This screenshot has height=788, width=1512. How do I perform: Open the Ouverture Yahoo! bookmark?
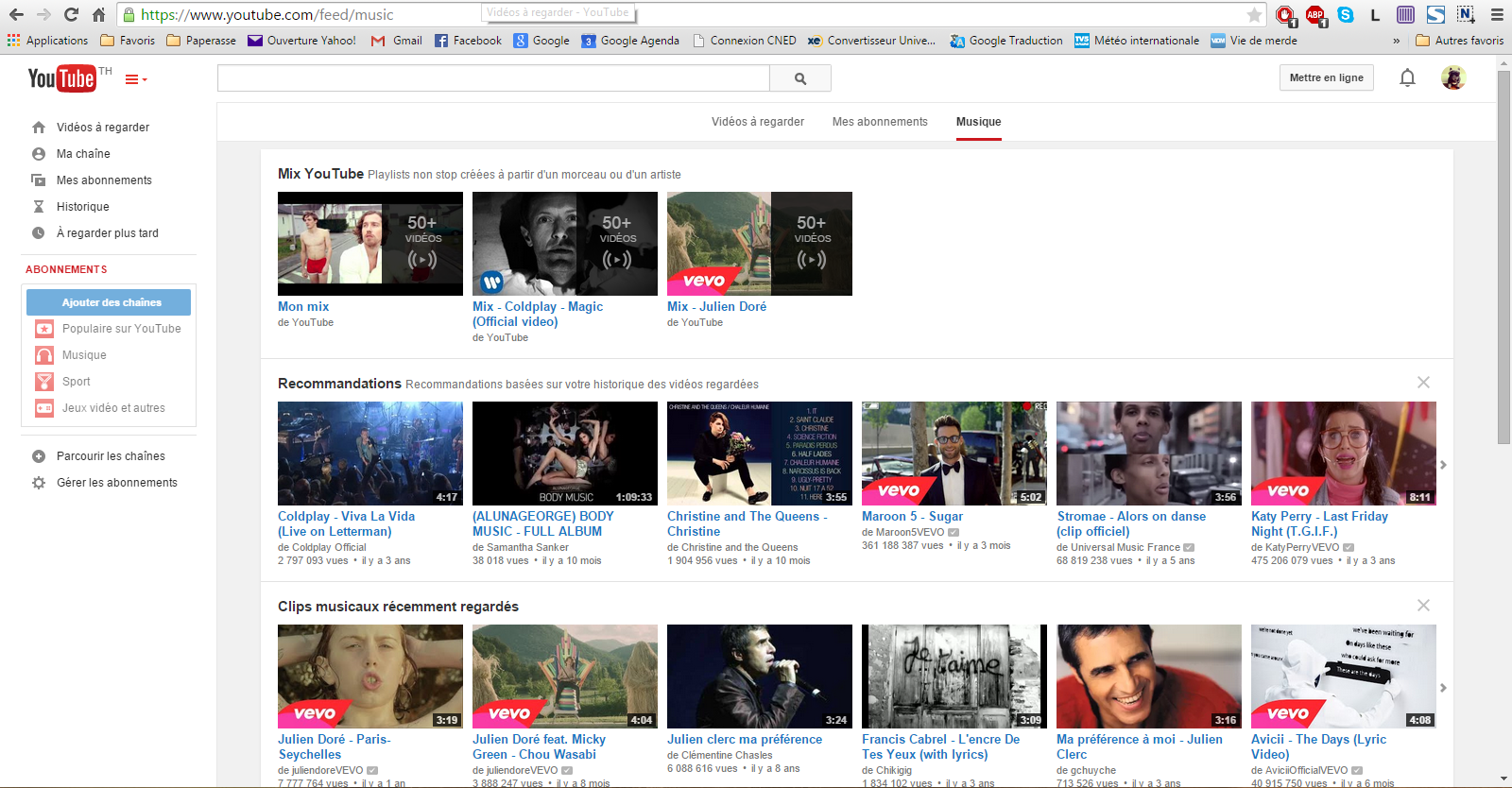click(x=302, y=41)
